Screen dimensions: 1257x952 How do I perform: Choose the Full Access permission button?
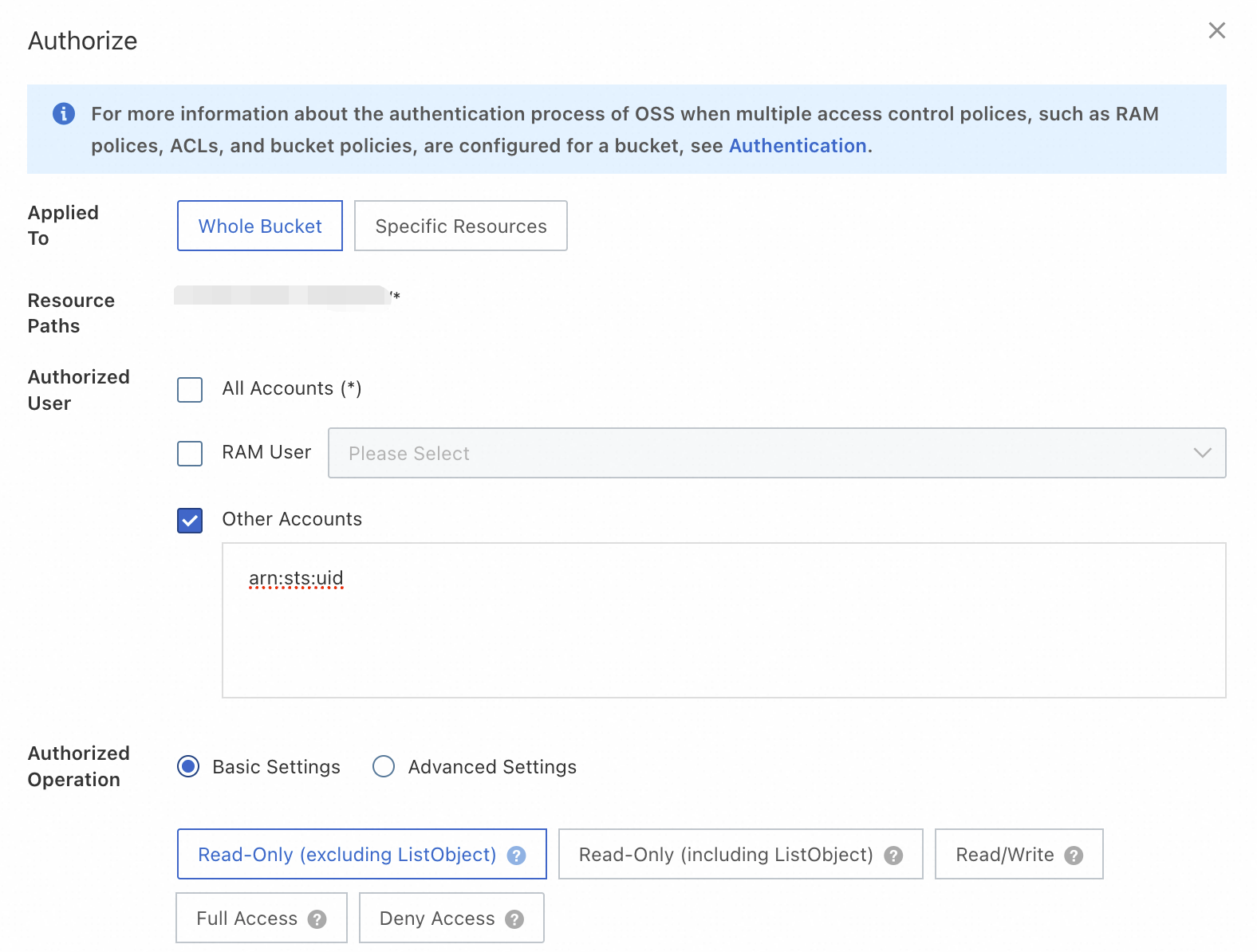[247, 919]
